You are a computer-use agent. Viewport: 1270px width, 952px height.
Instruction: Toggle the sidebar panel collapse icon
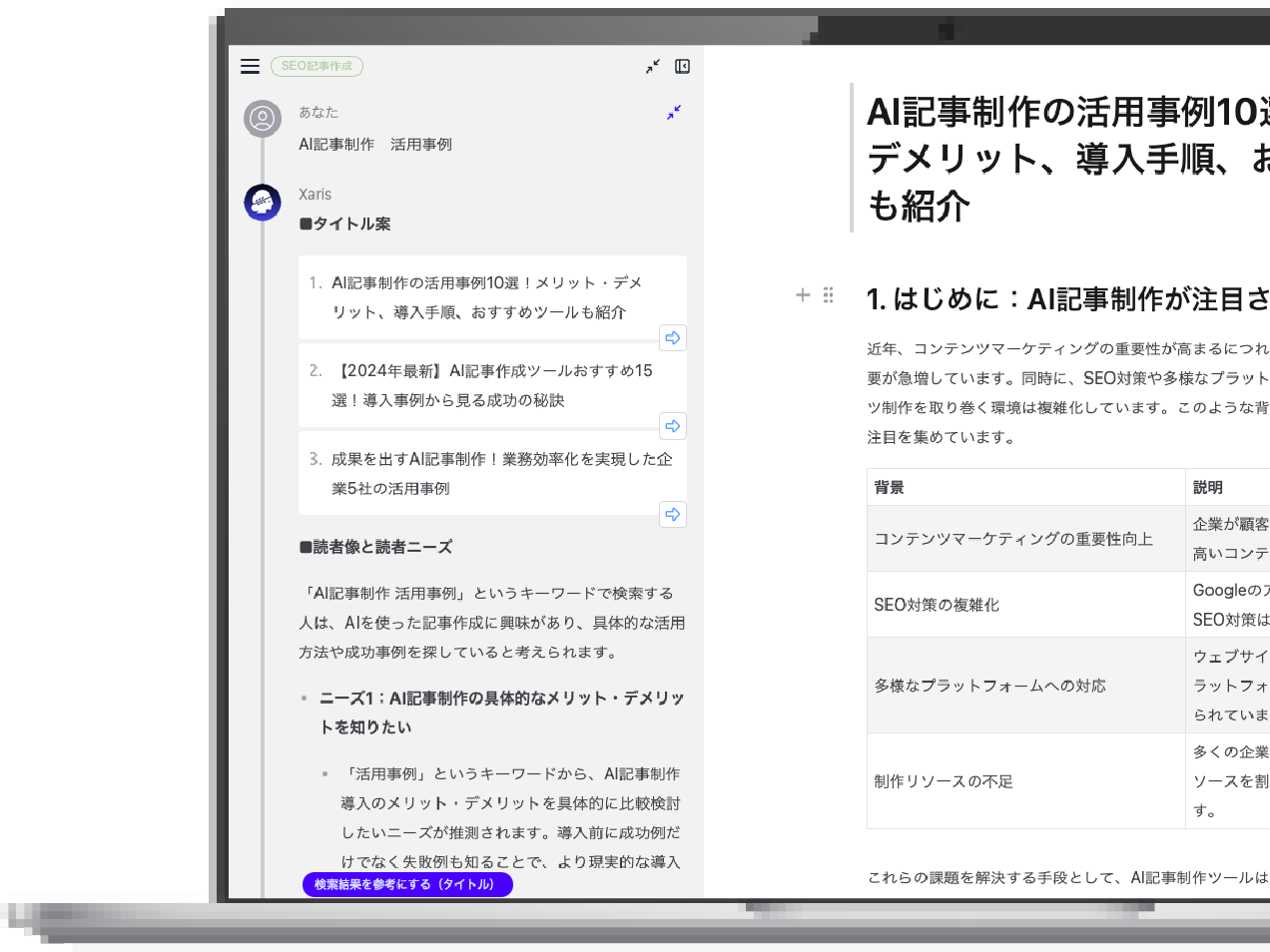683,66
